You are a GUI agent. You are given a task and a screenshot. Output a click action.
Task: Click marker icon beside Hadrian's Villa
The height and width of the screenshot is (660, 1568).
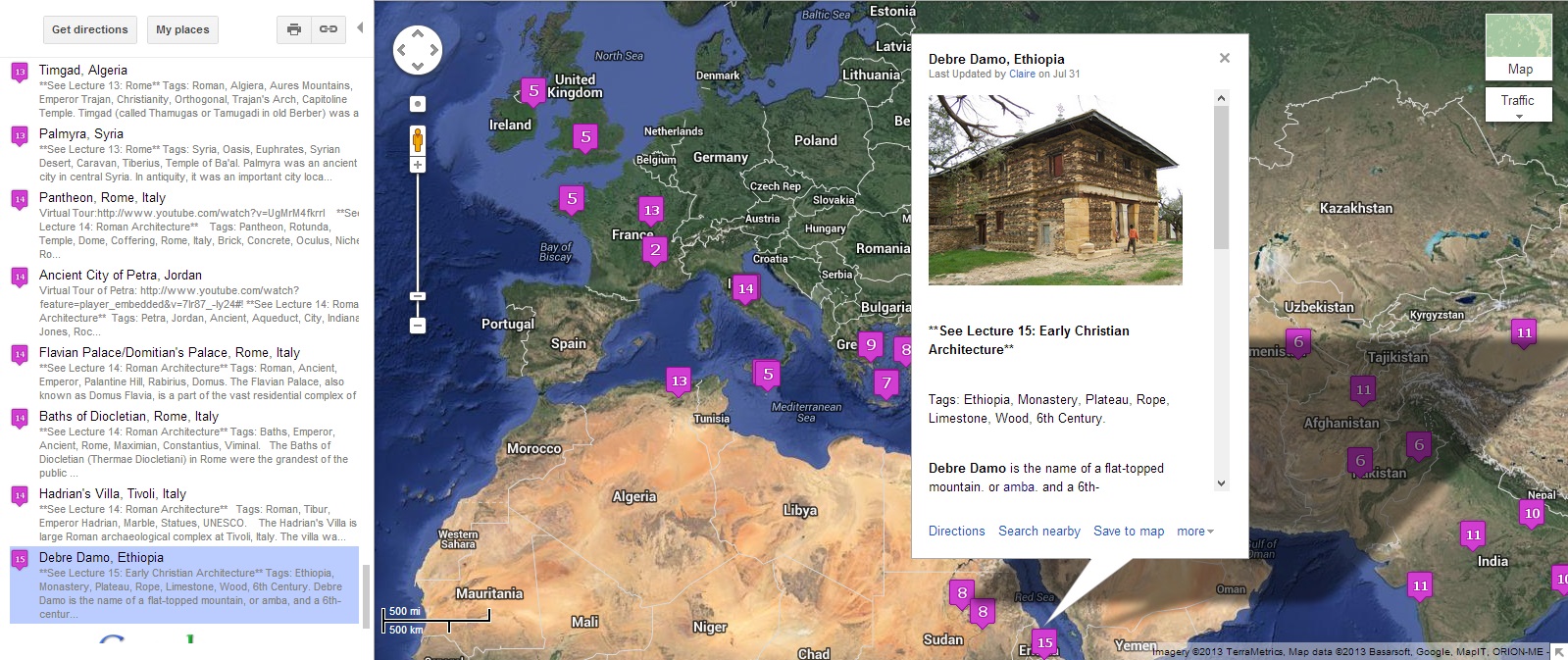tap(20, 497)
